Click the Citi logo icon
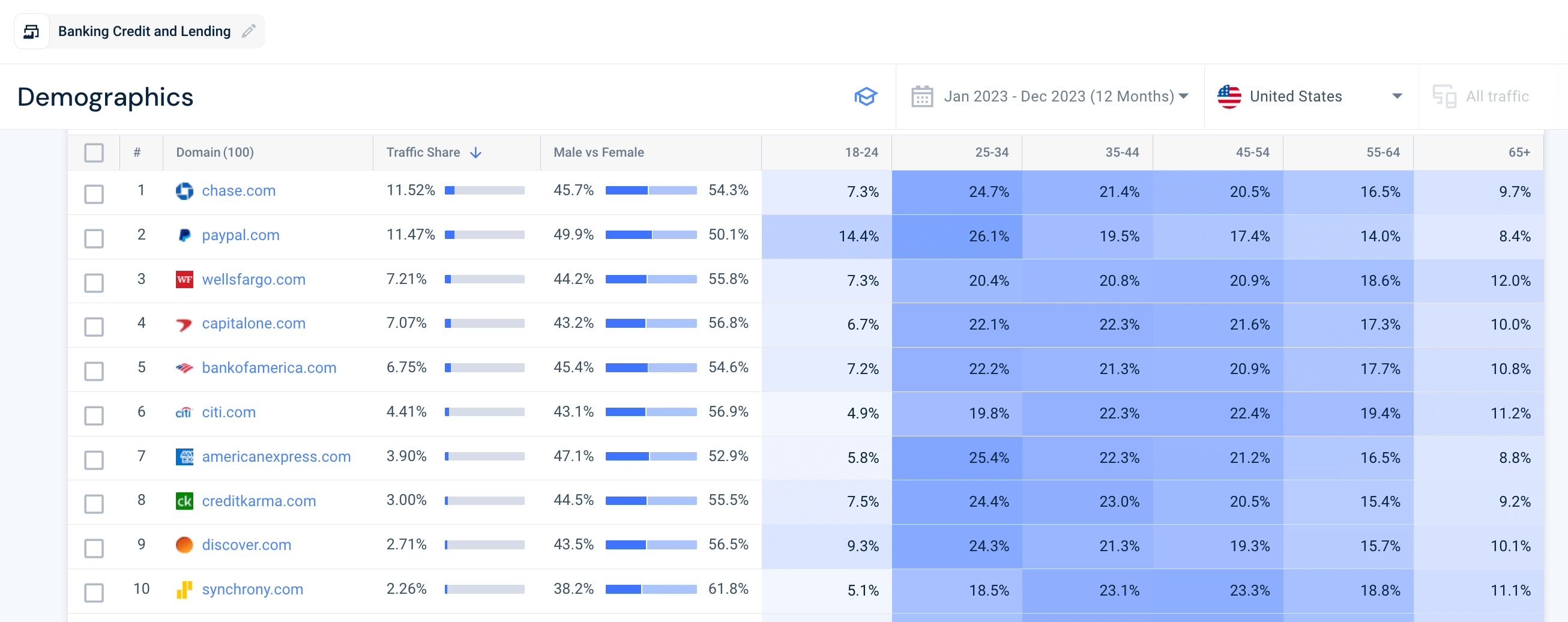1568x622 pixels. (184, 412)
